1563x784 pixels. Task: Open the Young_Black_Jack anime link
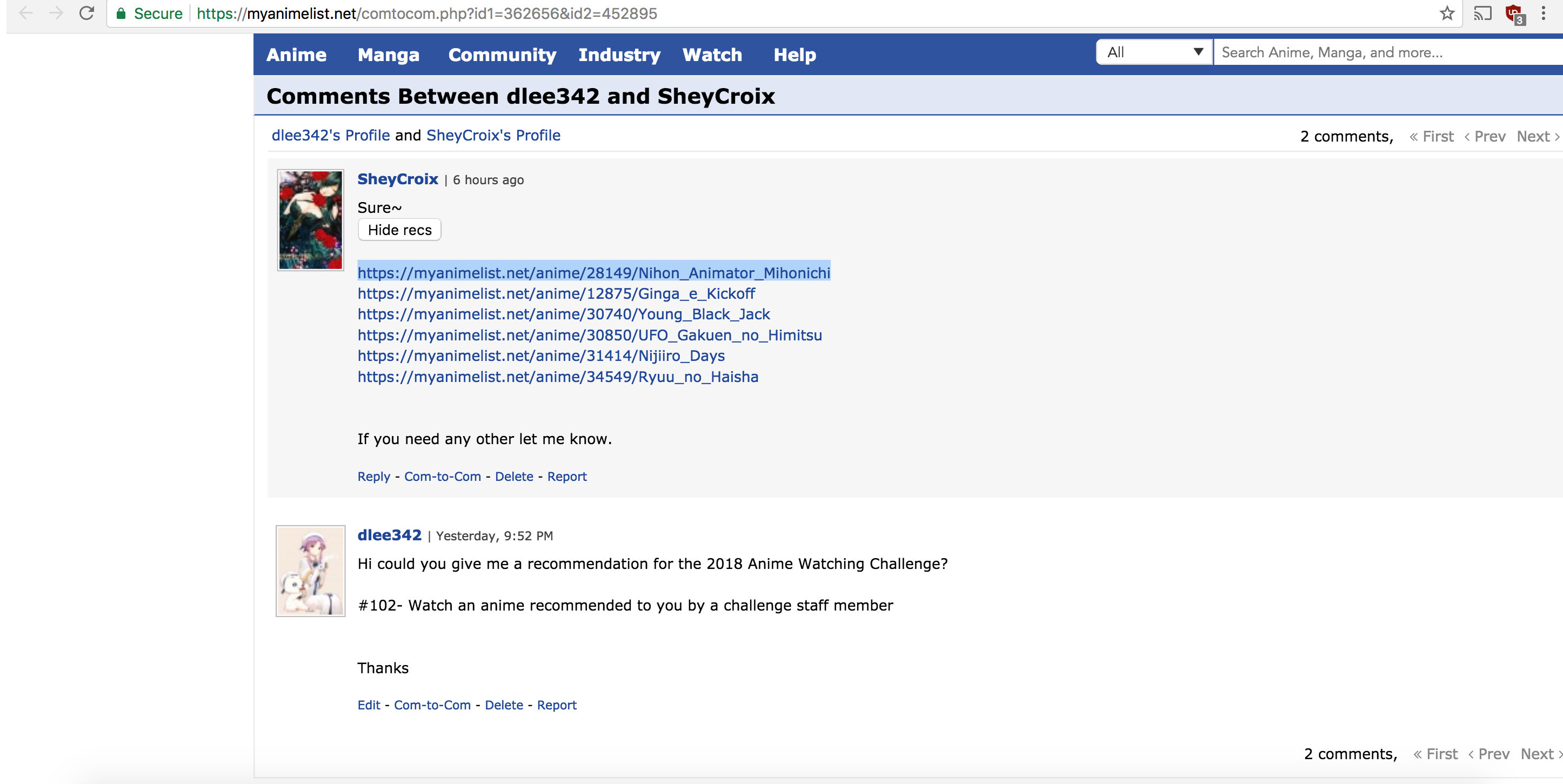point(564,314)
